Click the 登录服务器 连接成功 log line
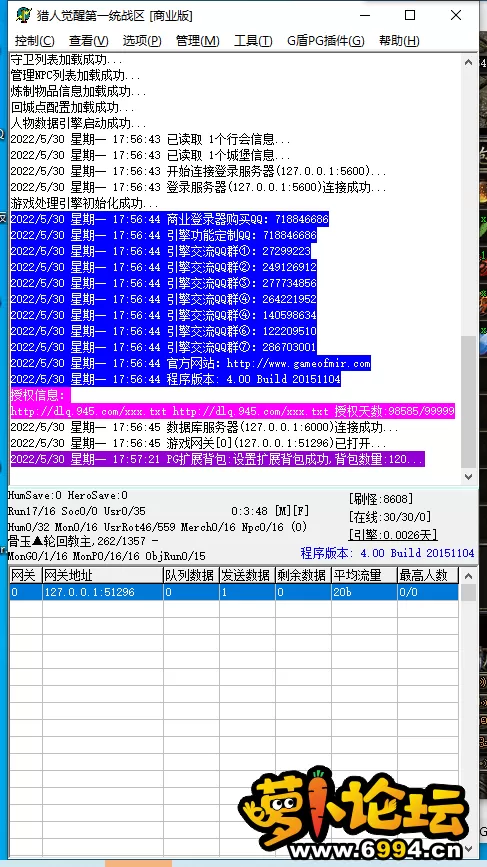The image size is (487, 867). pos(198,187)
